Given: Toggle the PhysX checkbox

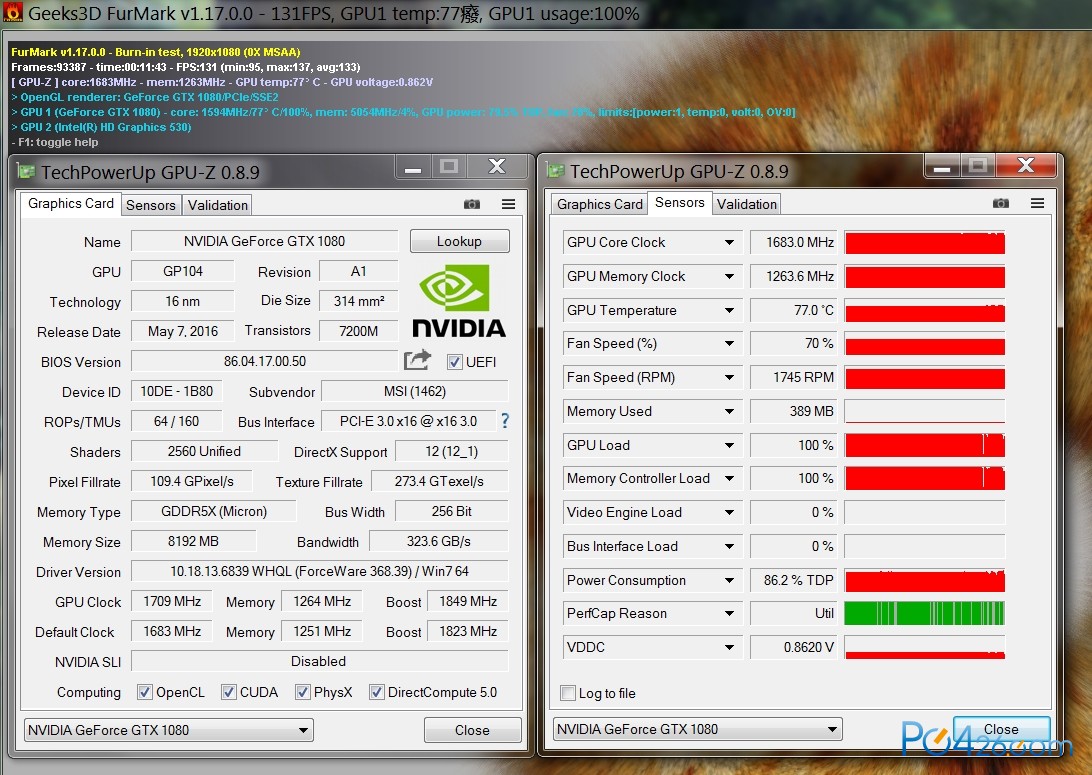Looking at the screenshot, I should pyautogui.click(x=302, y=692).
